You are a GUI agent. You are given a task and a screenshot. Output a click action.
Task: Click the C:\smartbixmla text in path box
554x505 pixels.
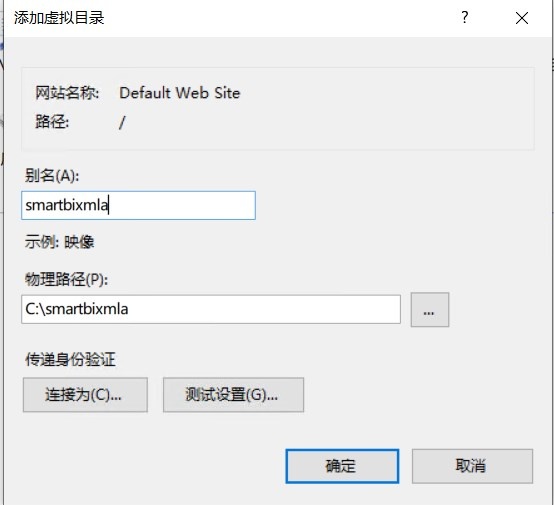[x=77, y=309]
